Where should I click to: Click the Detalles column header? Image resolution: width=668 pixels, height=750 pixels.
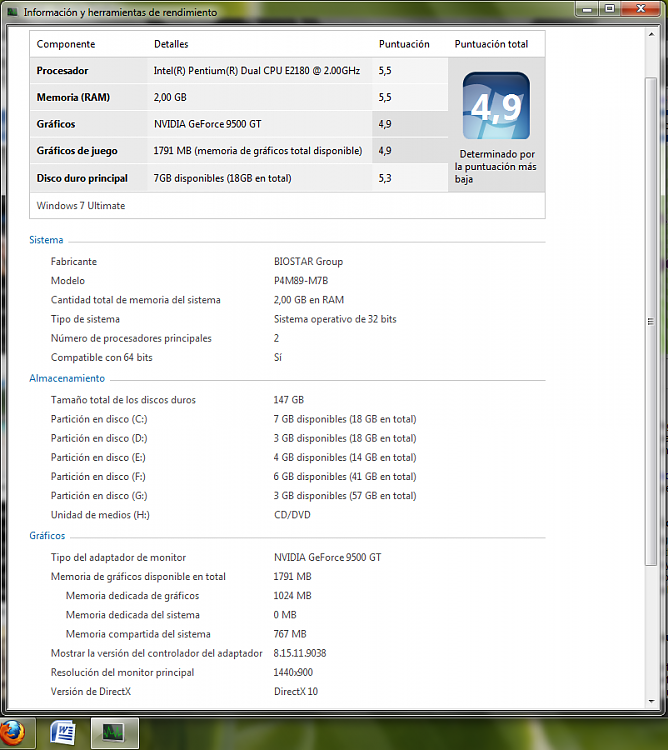[x=171, y=44]
